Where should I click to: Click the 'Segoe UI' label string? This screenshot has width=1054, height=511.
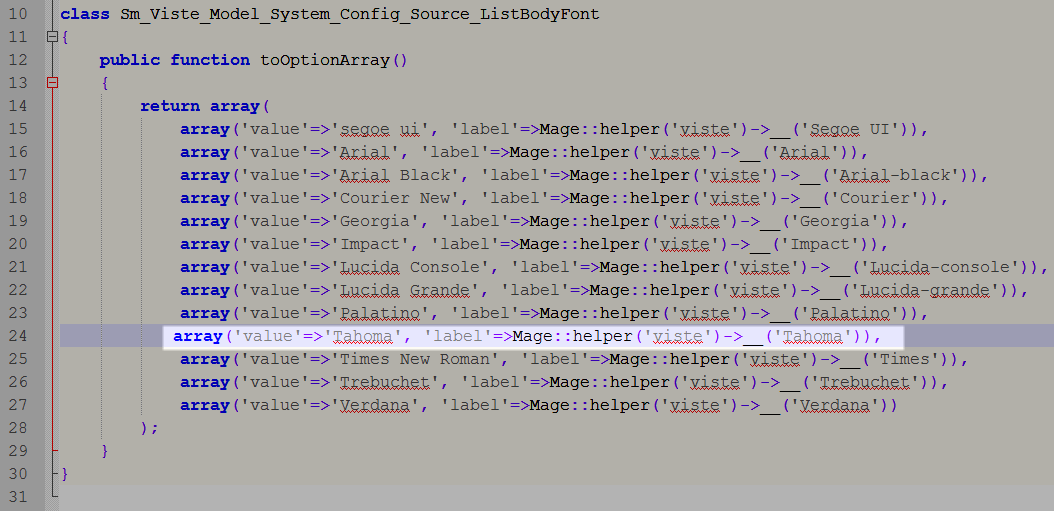pos(849,129)
